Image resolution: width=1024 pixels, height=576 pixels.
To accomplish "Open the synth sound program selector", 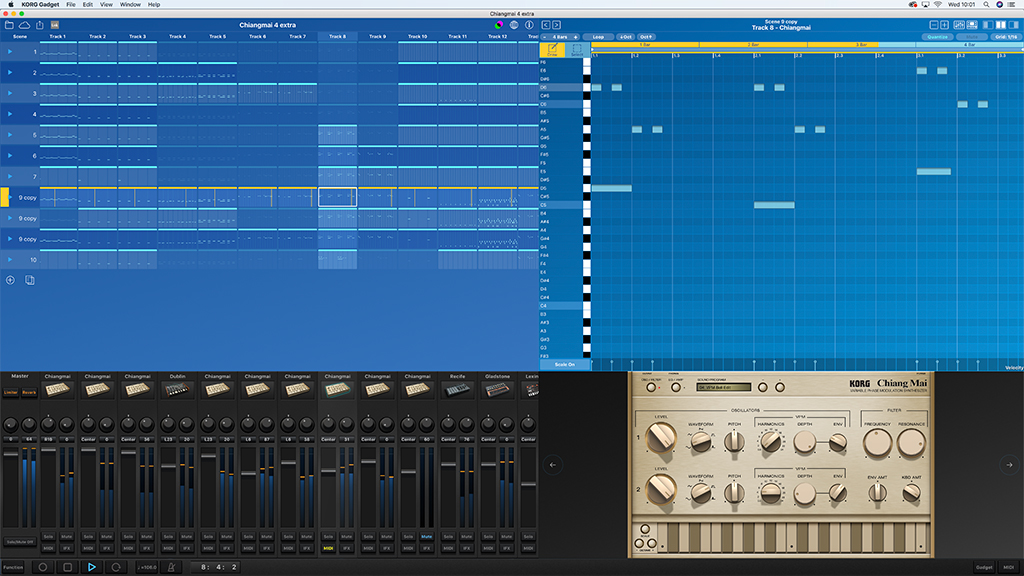I will click(x=724, y=387).
